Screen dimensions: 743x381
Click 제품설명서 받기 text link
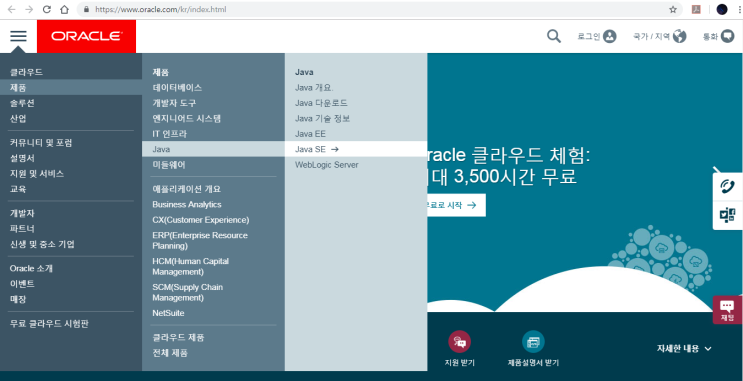[x=533, y=363]
